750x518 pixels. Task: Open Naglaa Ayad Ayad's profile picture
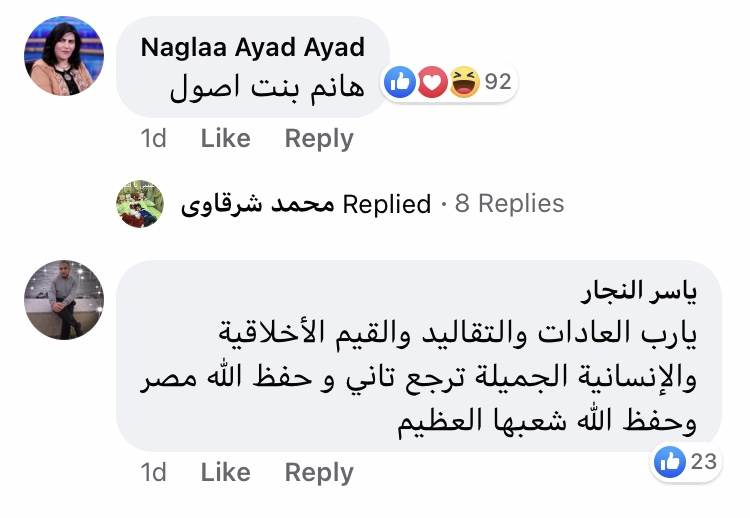(x=63, y=58)
